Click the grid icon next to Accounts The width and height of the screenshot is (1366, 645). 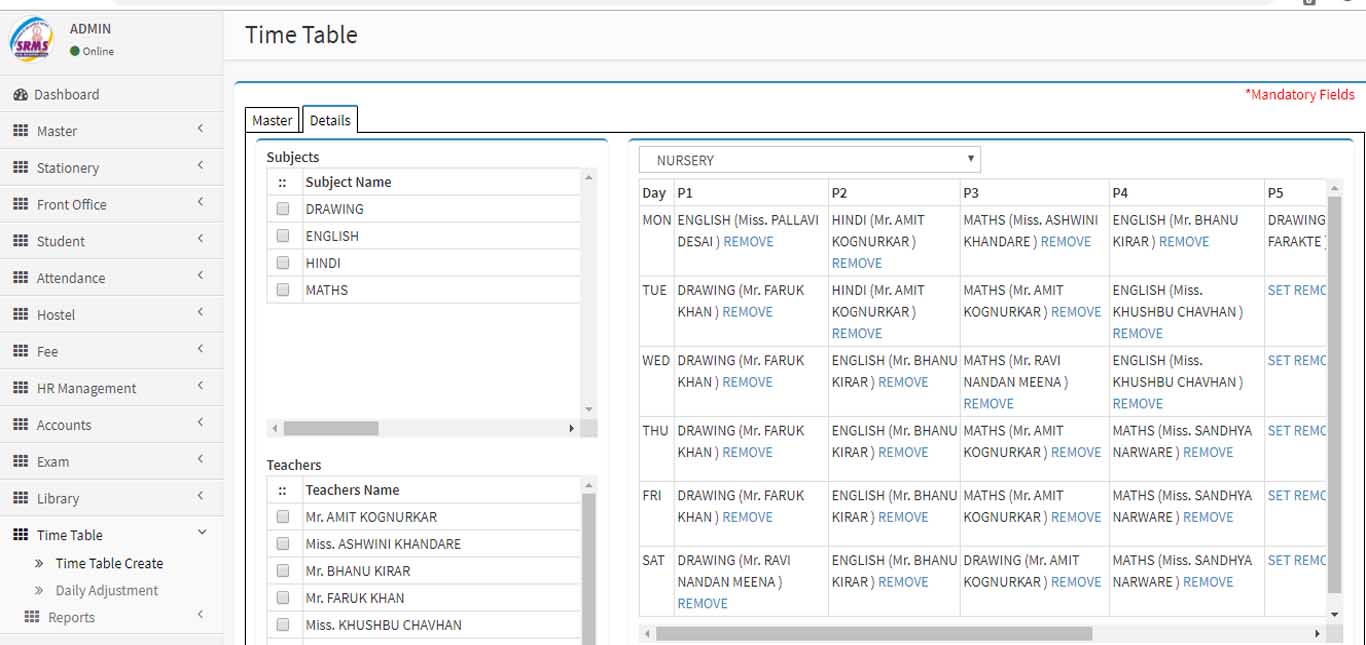pyautogui.click(x=20, y=425)
